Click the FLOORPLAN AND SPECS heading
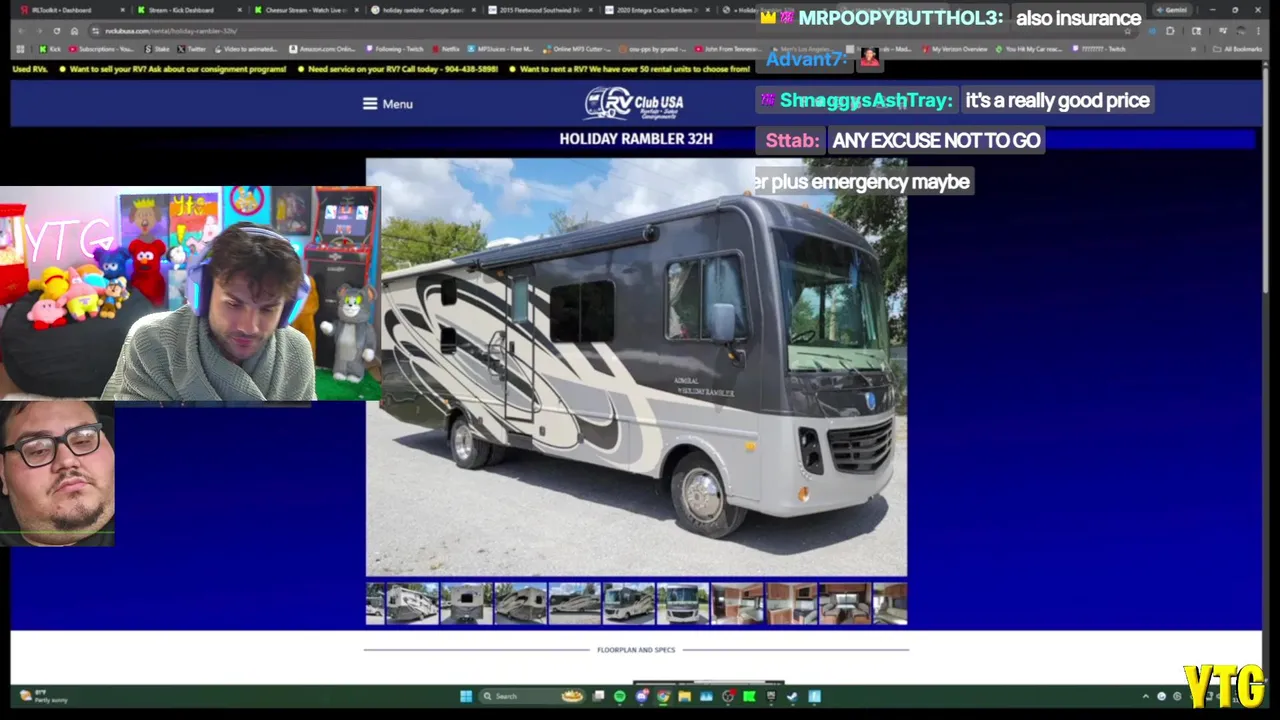1280x720 pixels. [636, 650]
